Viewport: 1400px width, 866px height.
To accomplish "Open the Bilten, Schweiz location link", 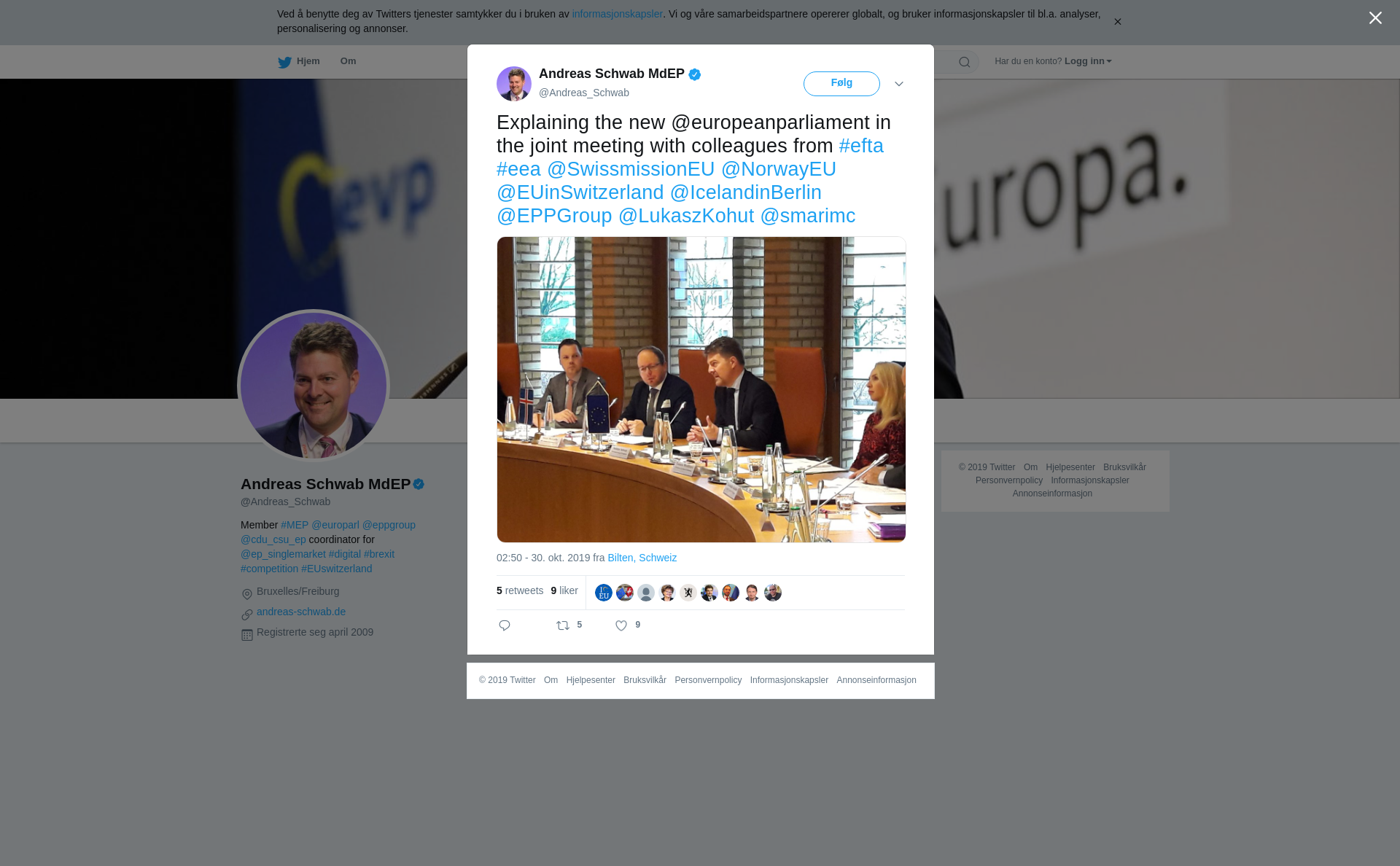I will click(x=642, y=558).
